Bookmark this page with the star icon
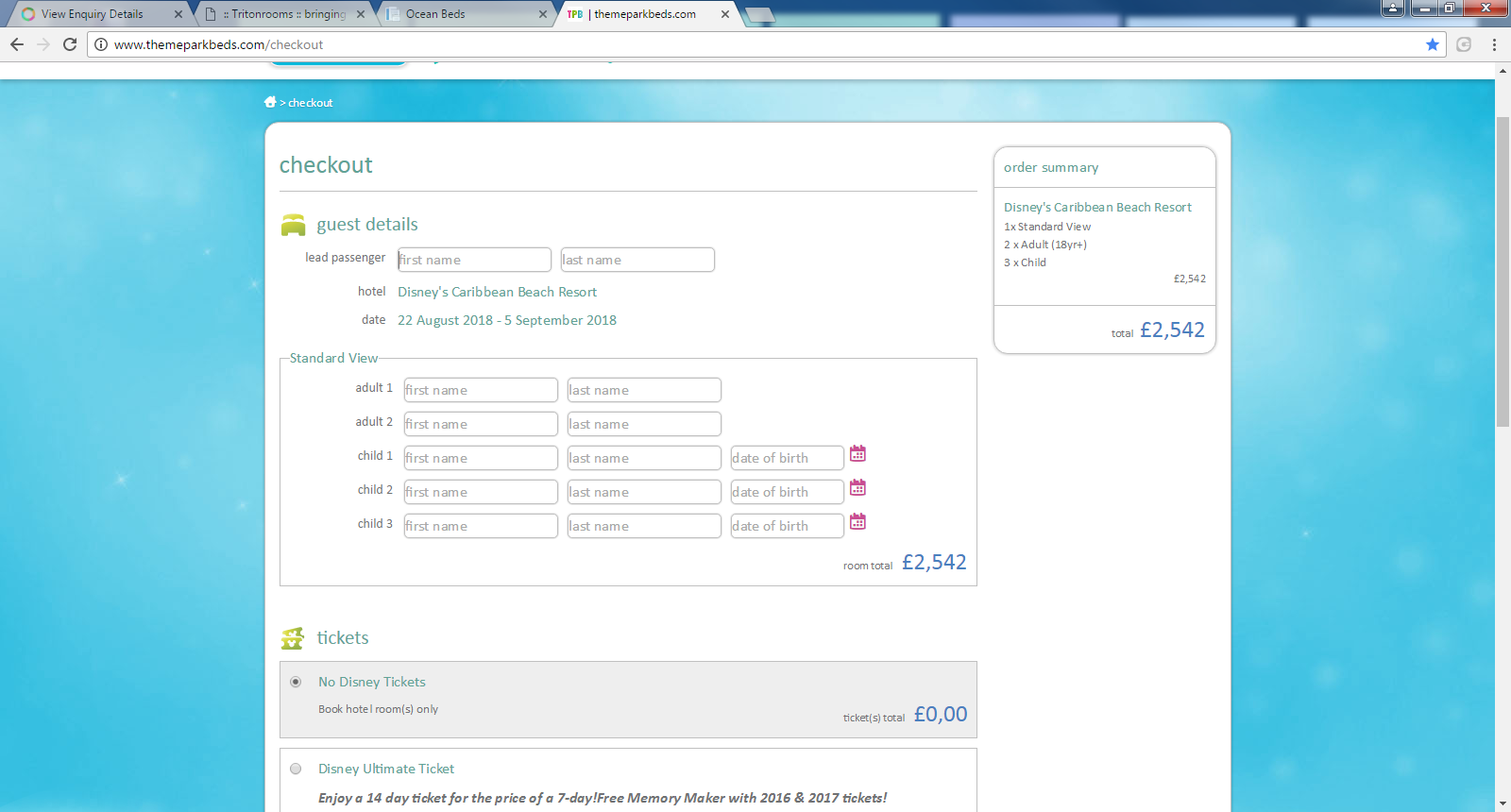 click(1433, 44)
